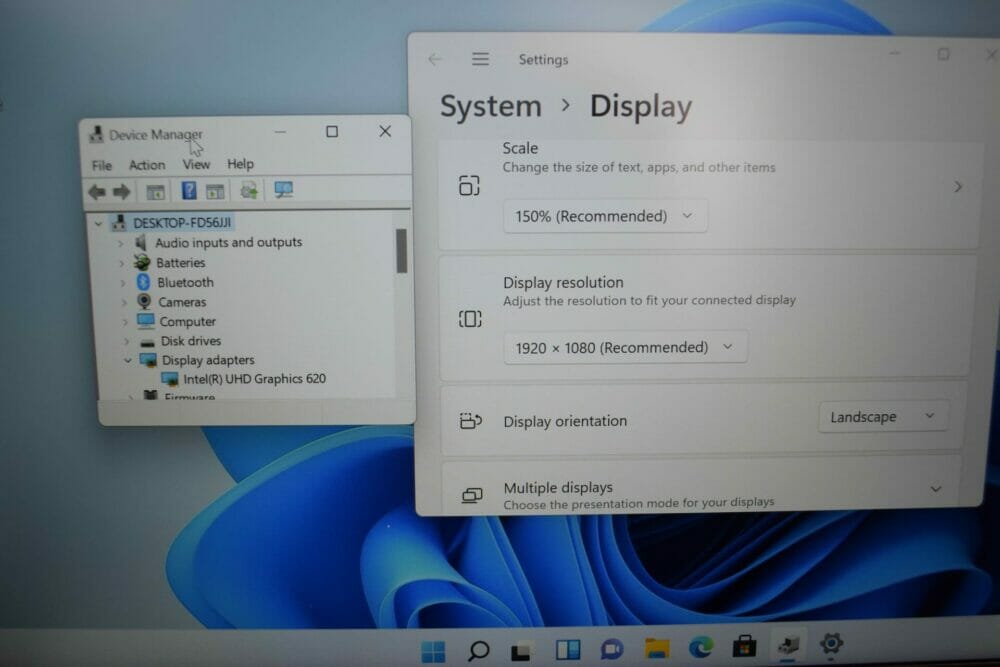Collapse the Display adapters category
1000x667 pixels.
[x=128, y=360]
